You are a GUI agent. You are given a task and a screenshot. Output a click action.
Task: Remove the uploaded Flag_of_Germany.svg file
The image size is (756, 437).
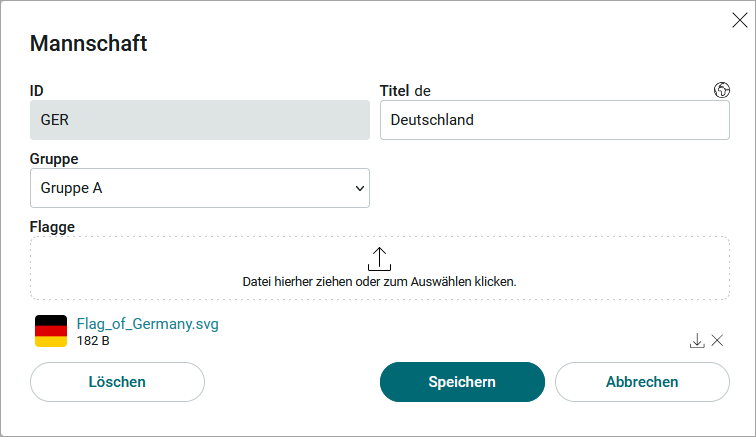click(717, 341)
